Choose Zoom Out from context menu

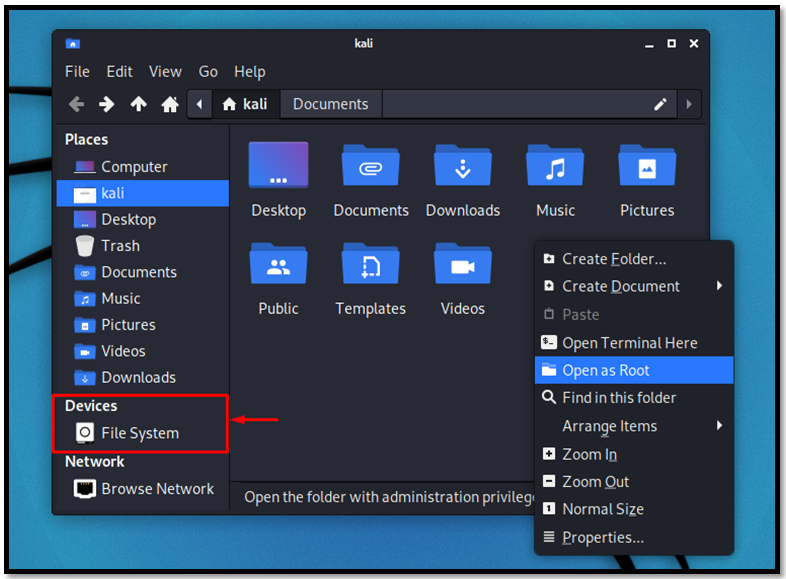634,482
